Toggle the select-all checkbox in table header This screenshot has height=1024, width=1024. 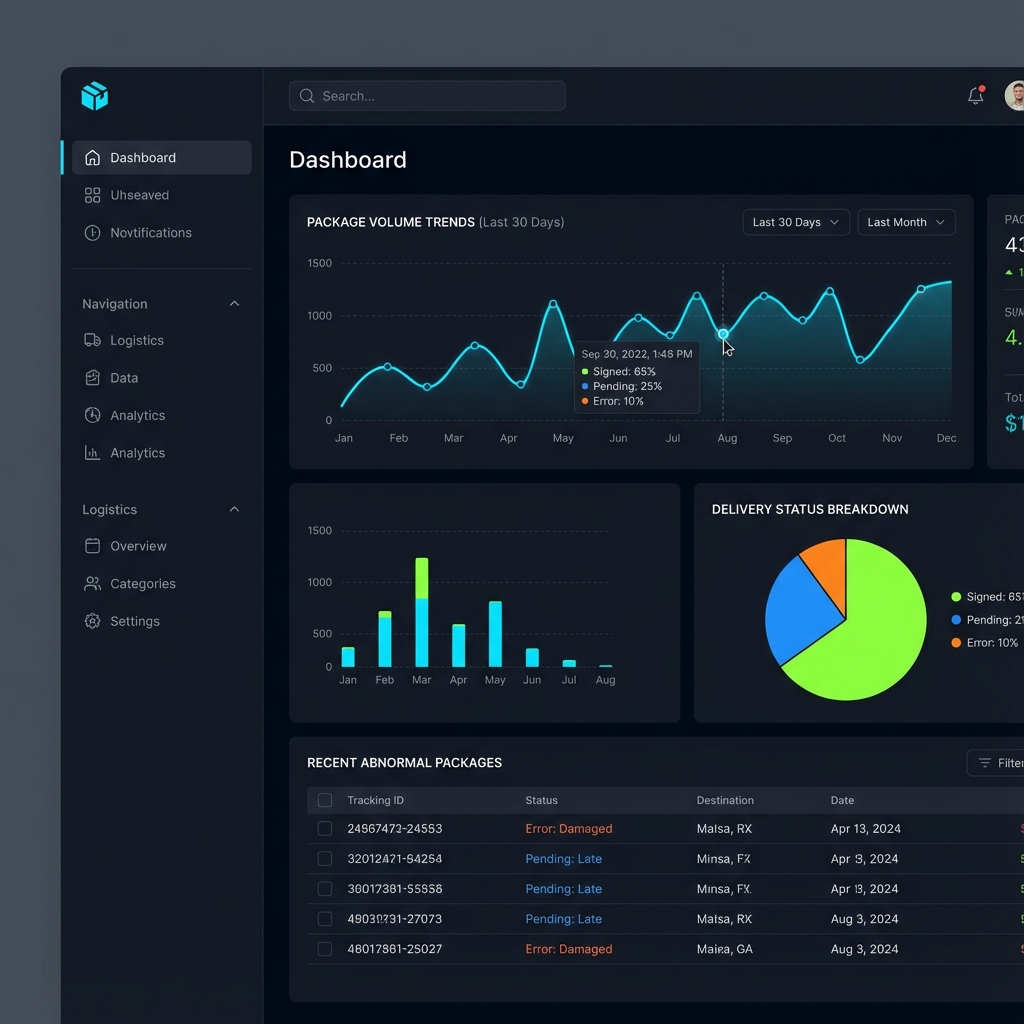pos(324,800)
